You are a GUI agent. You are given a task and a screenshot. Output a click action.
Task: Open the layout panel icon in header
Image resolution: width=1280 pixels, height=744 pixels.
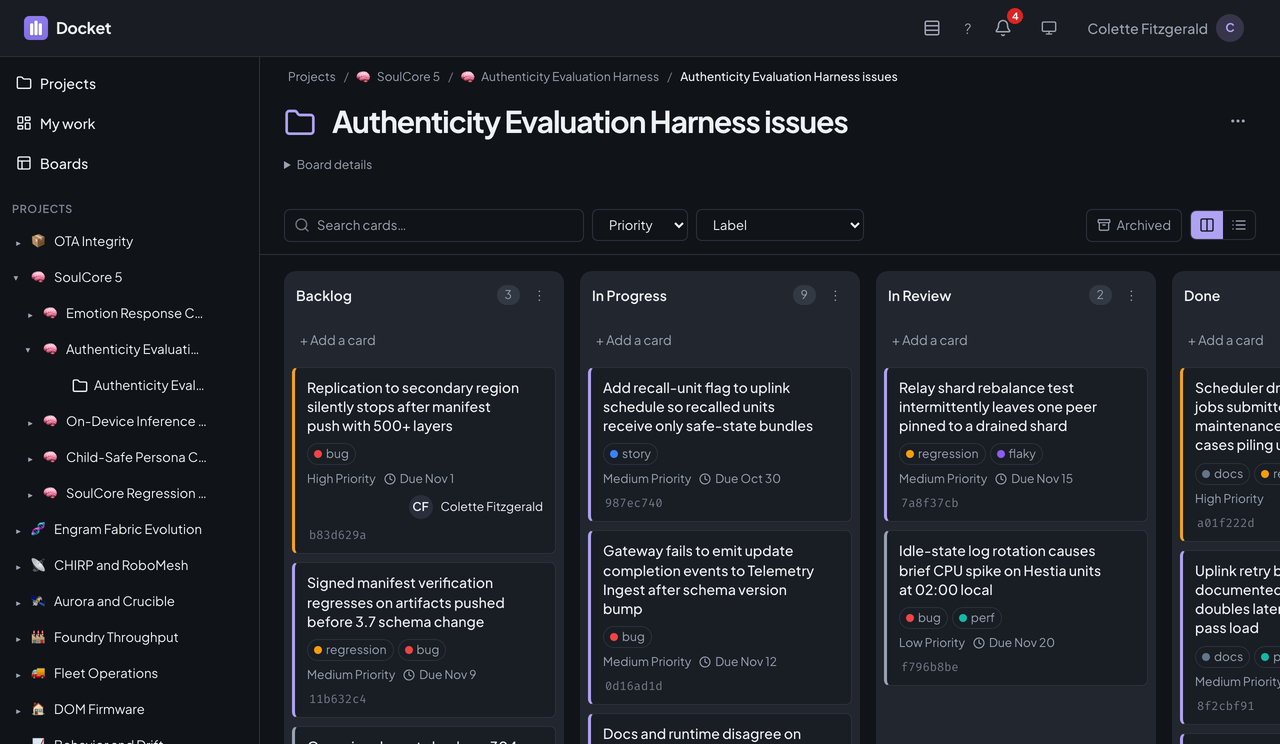coord(932,28)
